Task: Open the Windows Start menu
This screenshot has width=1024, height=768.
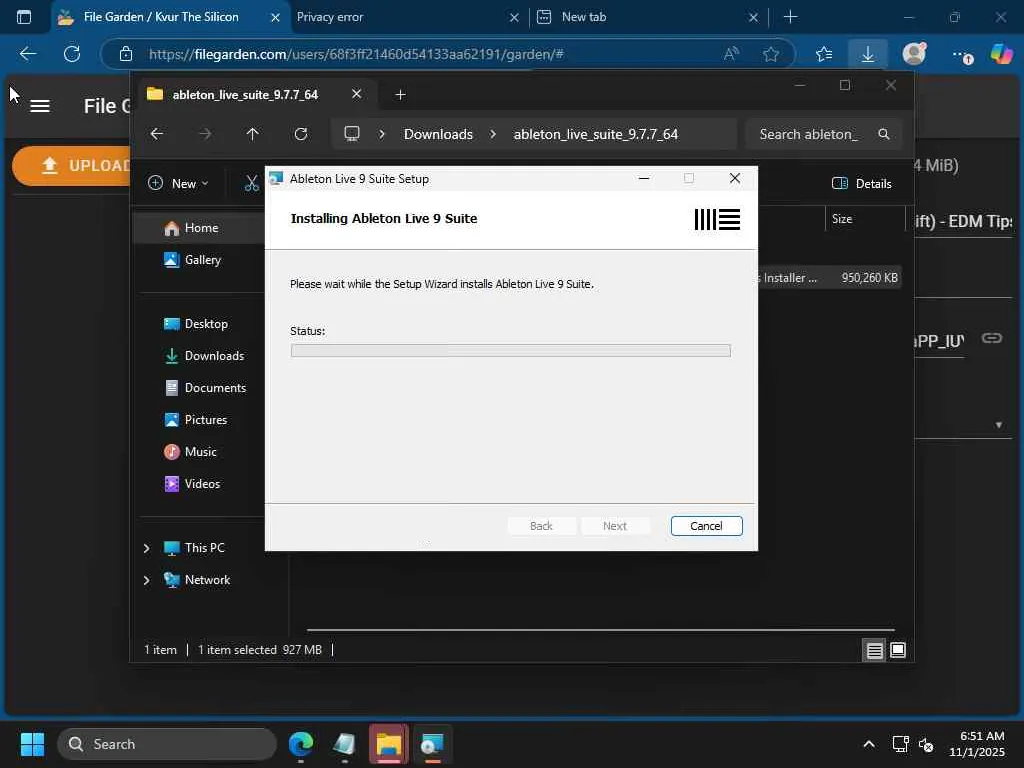Action: click(x=32, y=744)
